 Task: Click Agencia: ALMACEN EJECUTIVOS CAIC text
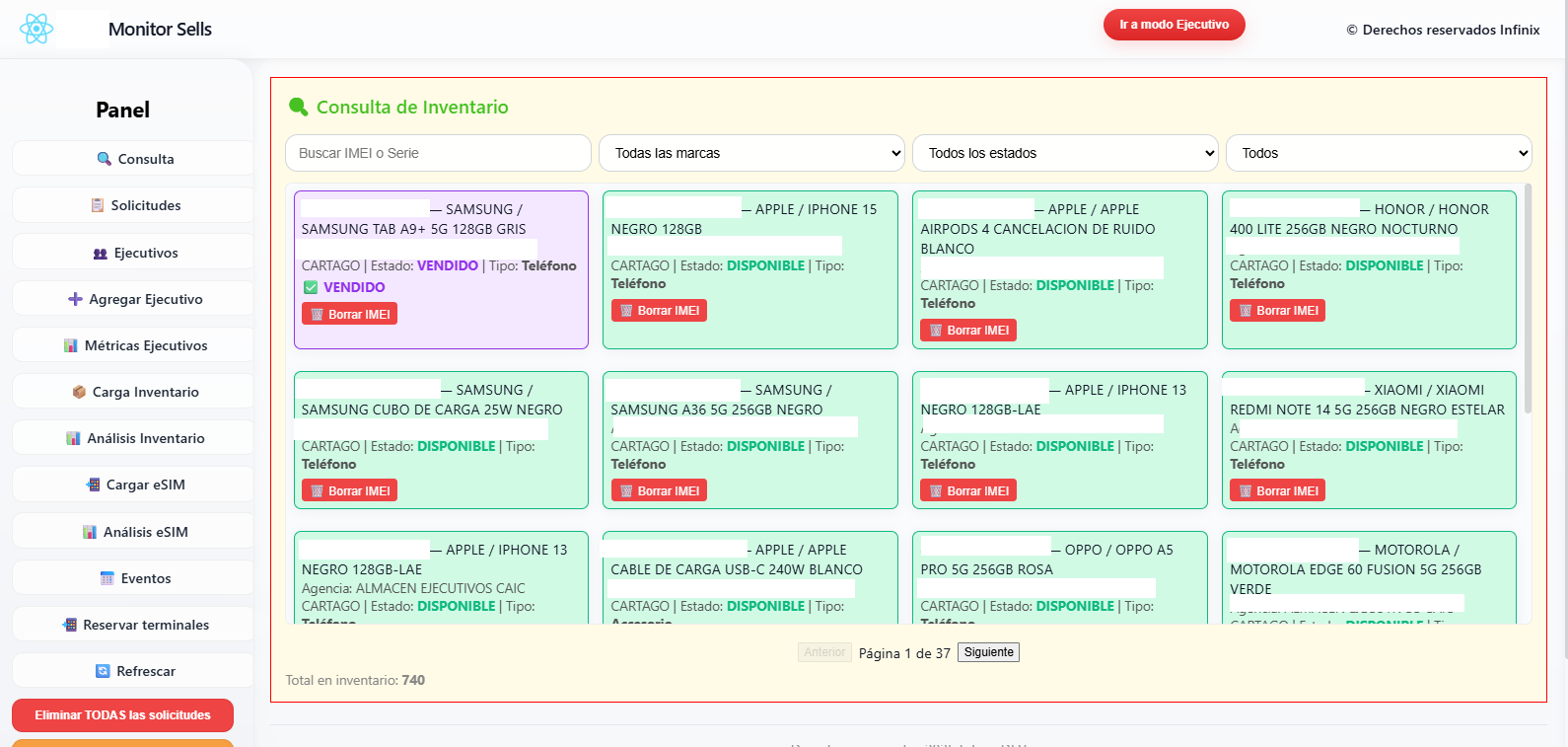pos(413,588)
